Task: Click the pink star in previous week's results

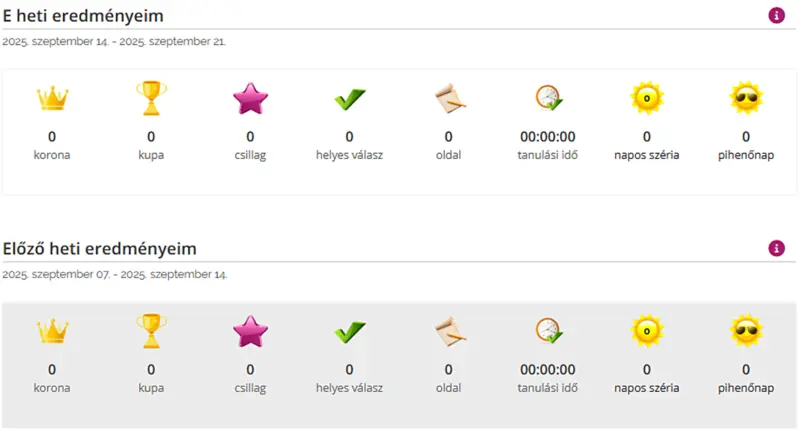Action: (x=250, y=331)
